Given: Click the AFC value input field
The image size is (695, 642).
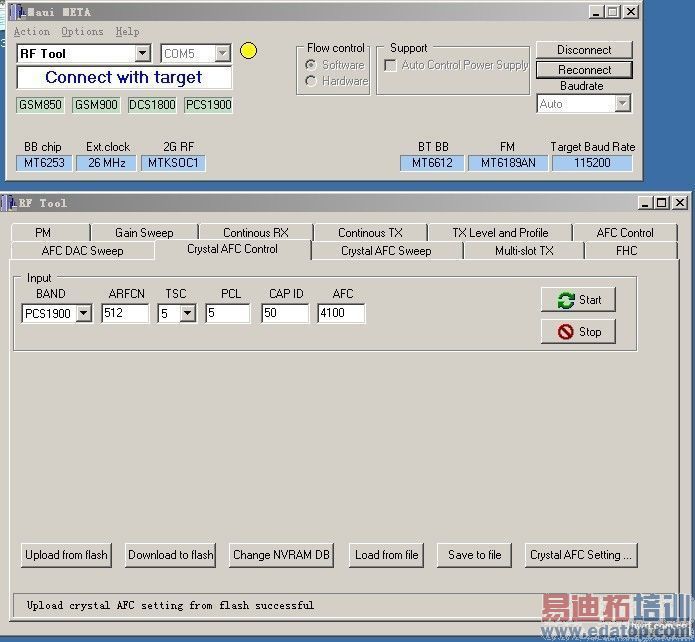Looking at the screenshot, I should [x=341, y=313].
